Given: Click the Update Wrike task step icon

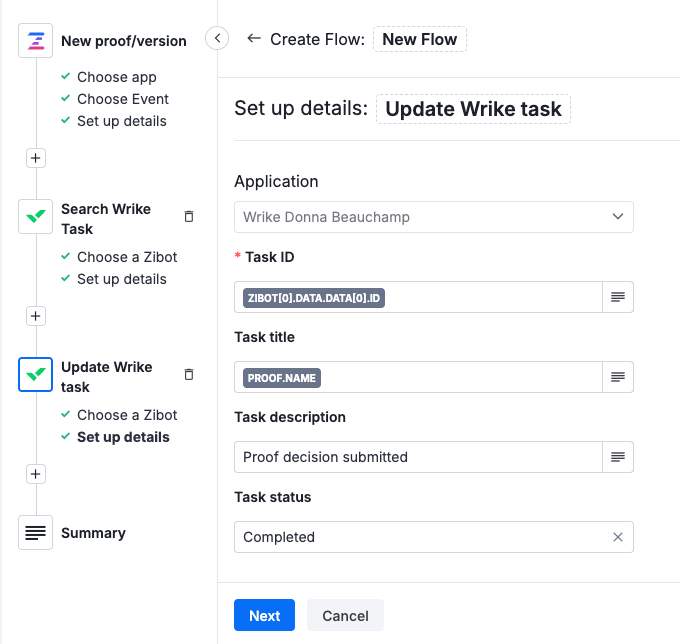Looking at the screenshot, I should click(36, 374).
